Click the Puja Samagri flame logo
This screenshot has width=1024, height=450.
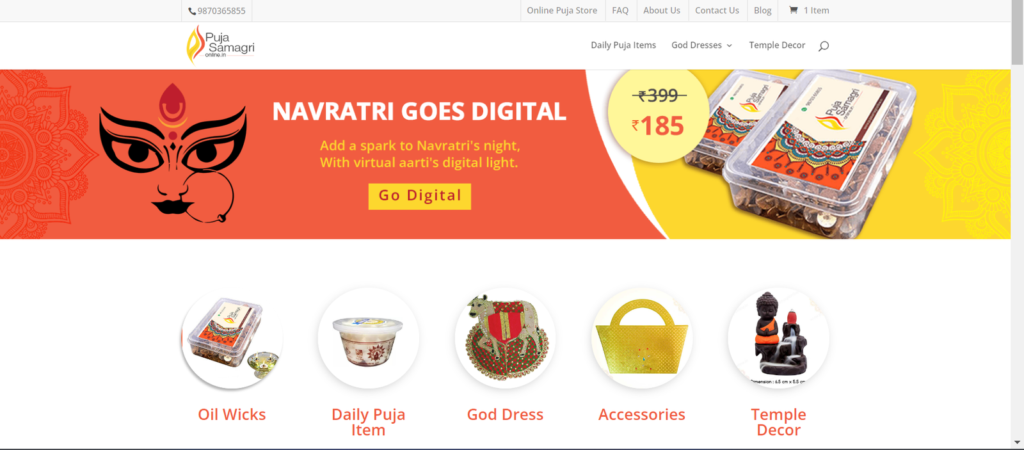click(220, 44)
